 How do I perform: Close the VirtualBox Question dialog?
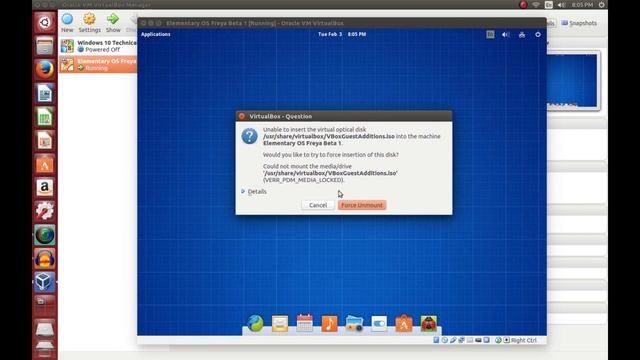(242, 116)
